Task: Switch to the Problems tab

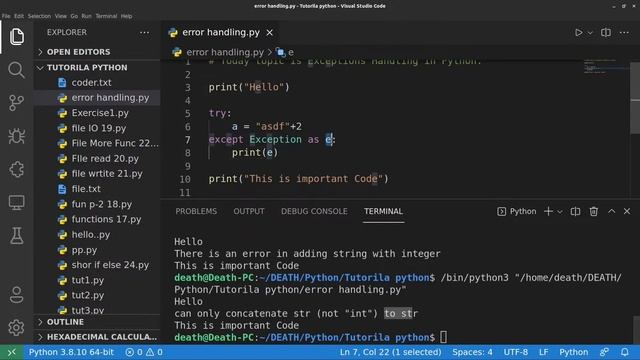Action: pos(196,211)
